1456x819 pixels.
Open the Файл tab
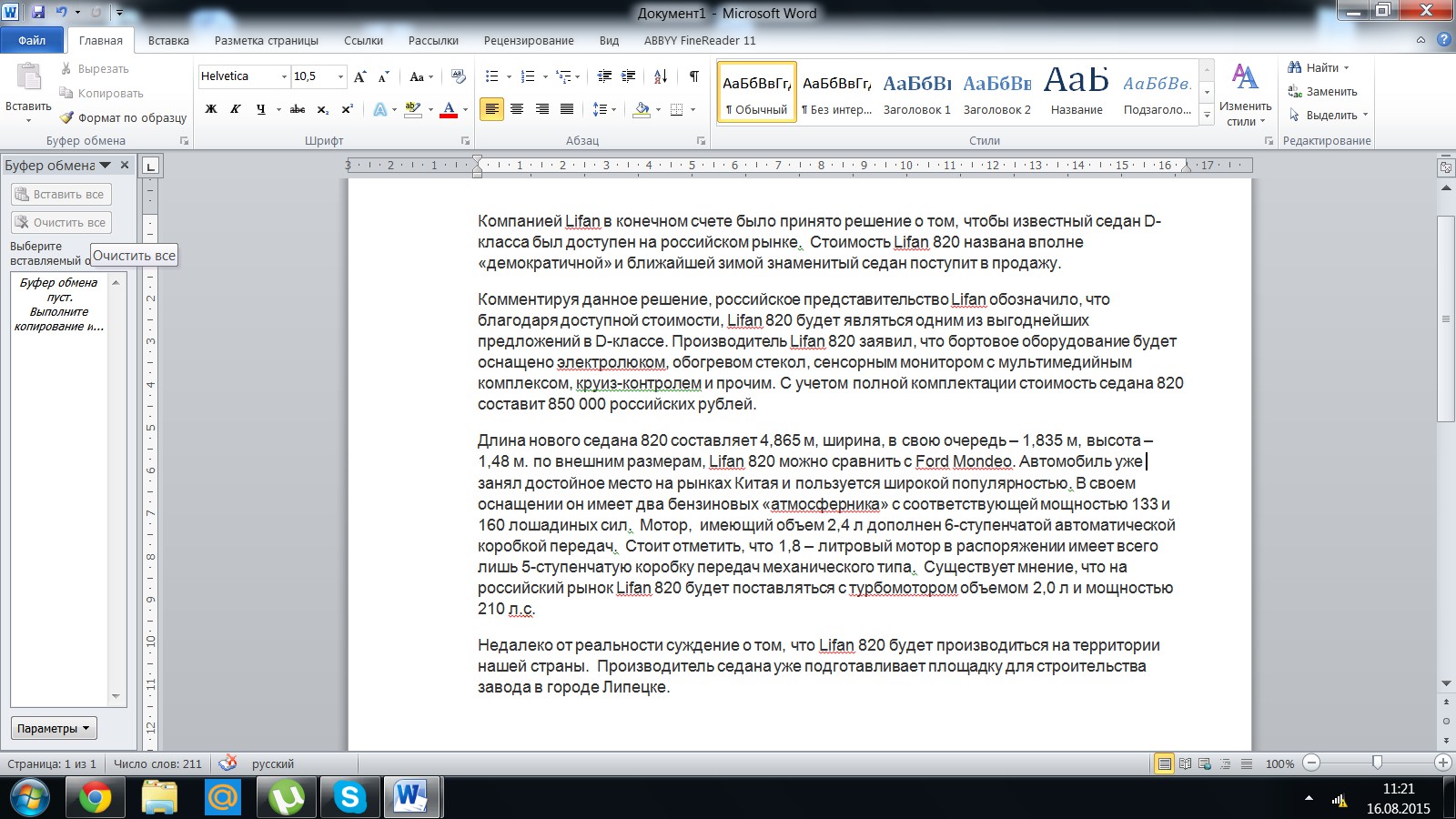(x=32, y=40)
